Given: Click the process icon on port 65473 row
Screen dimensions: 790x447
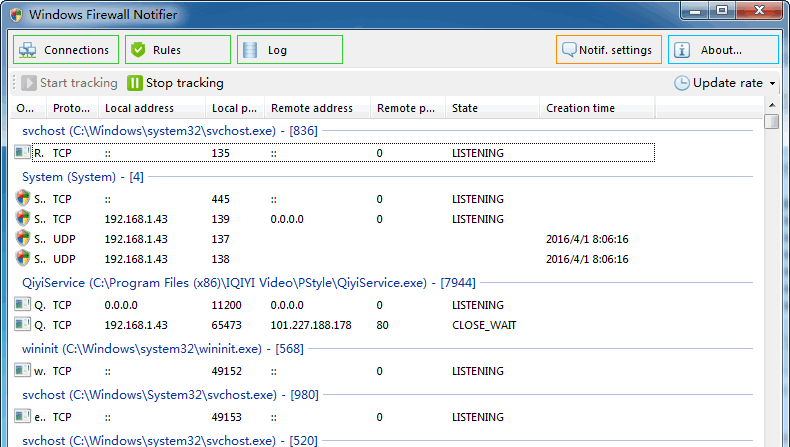Looking at the screenshot, I should [x=22, y=324].
